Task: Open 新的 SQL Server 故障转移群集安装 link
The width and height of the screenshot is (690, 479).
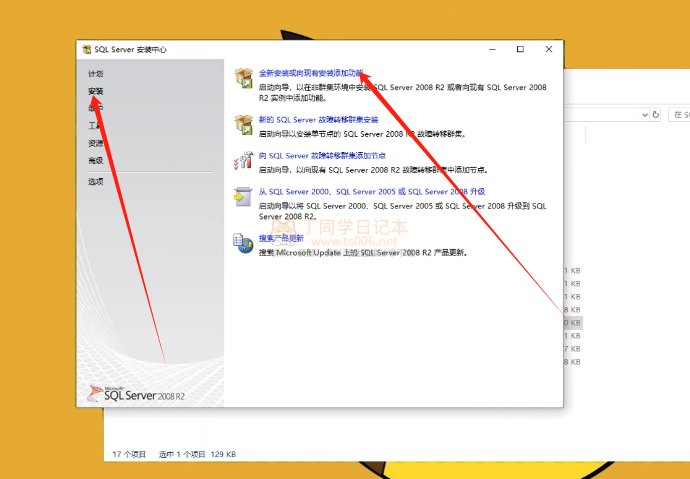Action: coord(318,119)
